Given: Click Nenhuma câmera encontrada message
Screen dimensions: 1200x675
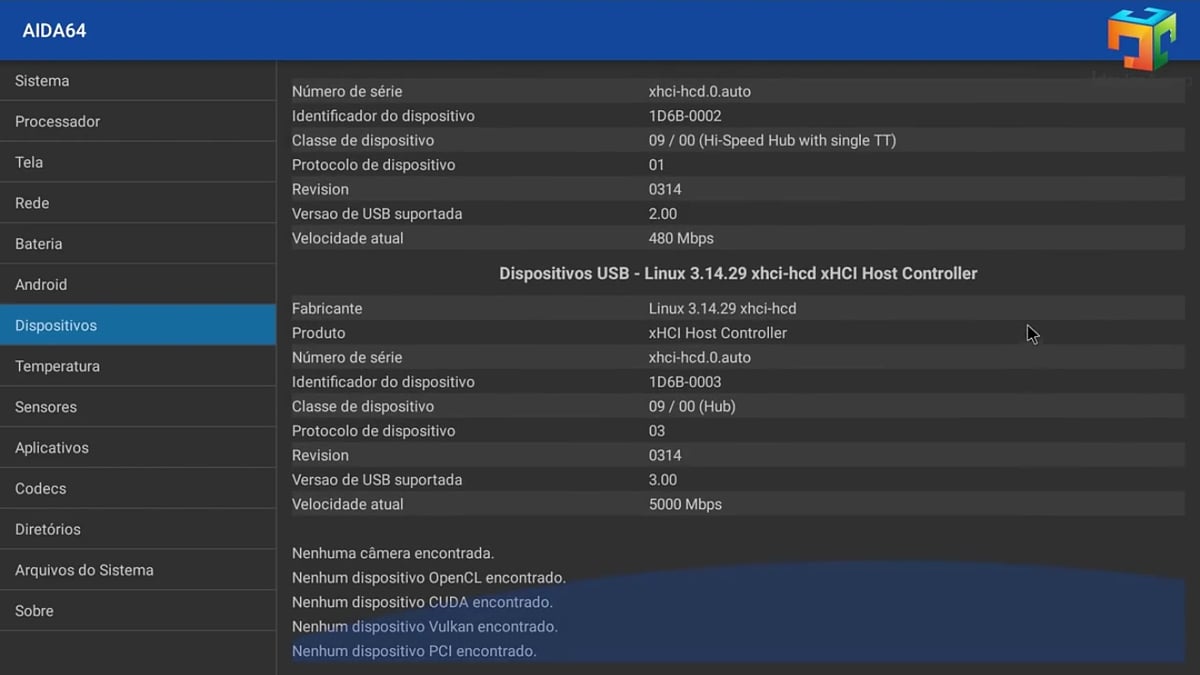Looking at the screenshot, I should 393,553.
